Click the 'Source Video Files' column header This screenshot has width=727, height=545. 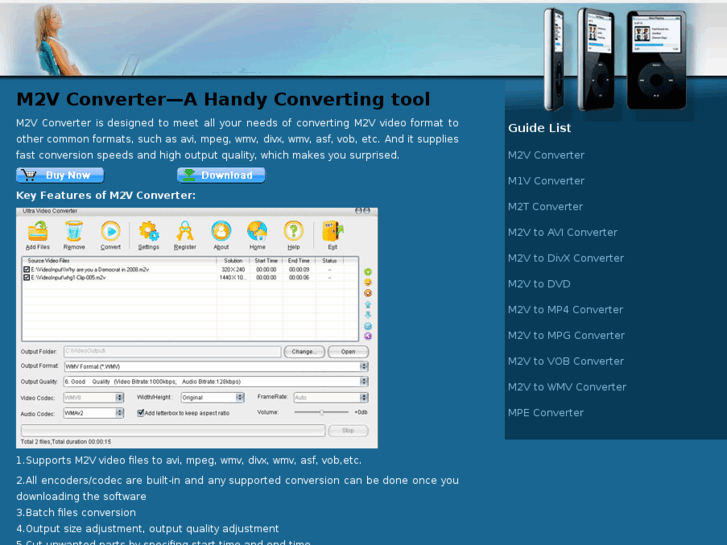click(119, 261)
